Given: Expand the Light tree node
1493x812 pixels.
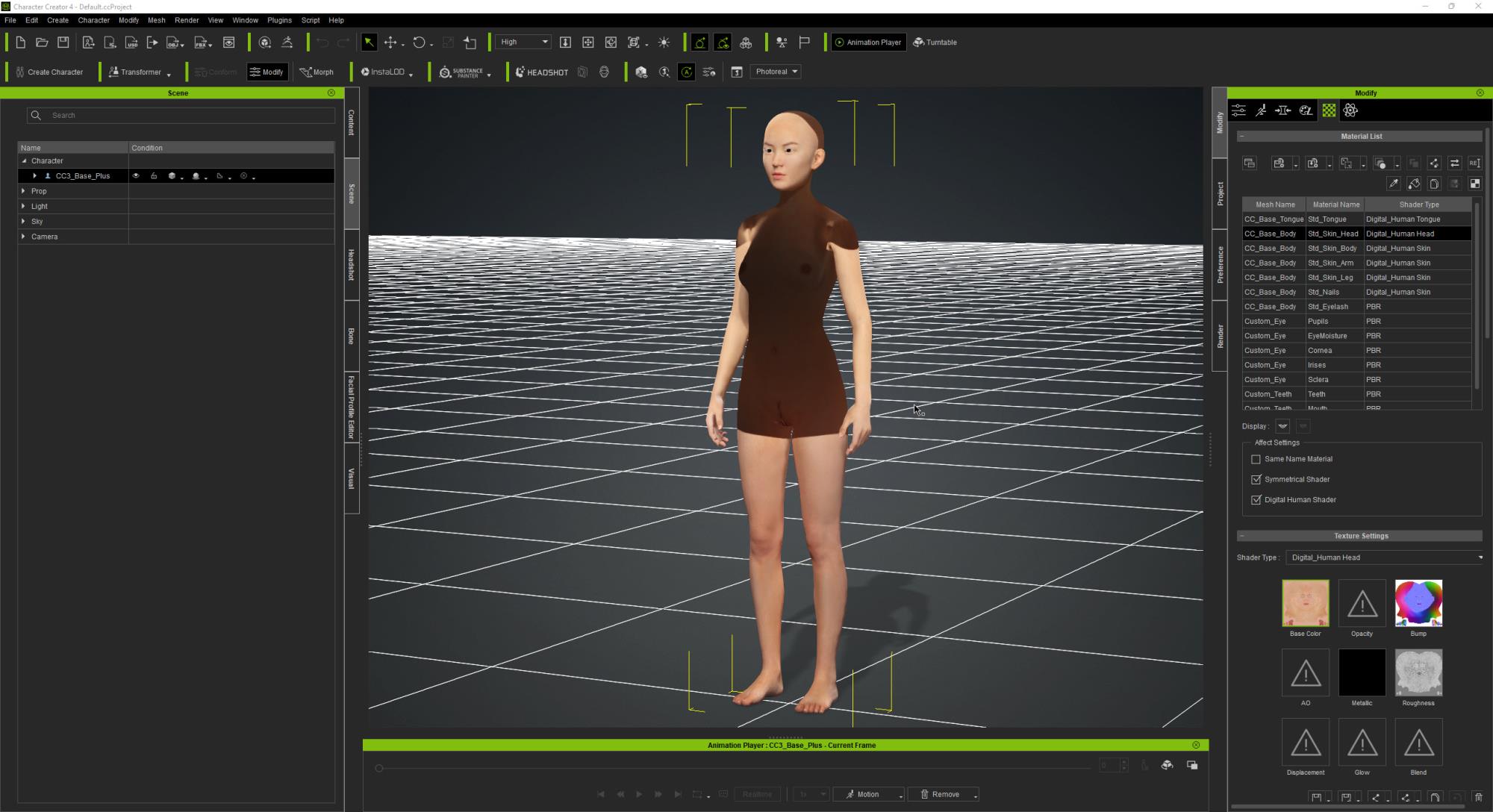Looking at the screenshot, I should coord(24,206).
